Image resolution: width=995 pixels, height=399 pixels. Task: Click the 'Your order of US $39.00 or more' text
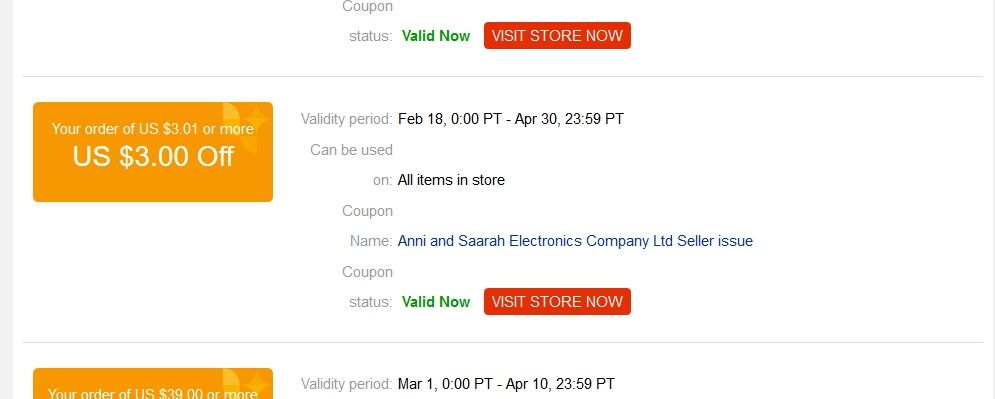coord(153,394)
